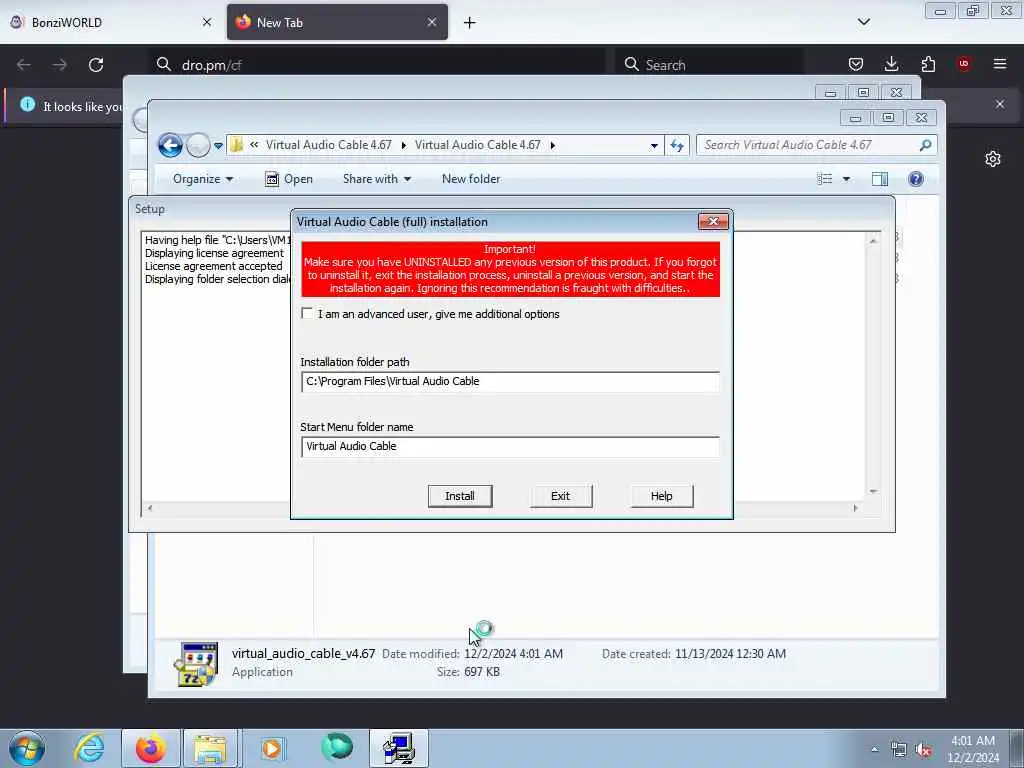
Task: Open Windows Media Player from the taskbar
Action: [x=272, y=748]
